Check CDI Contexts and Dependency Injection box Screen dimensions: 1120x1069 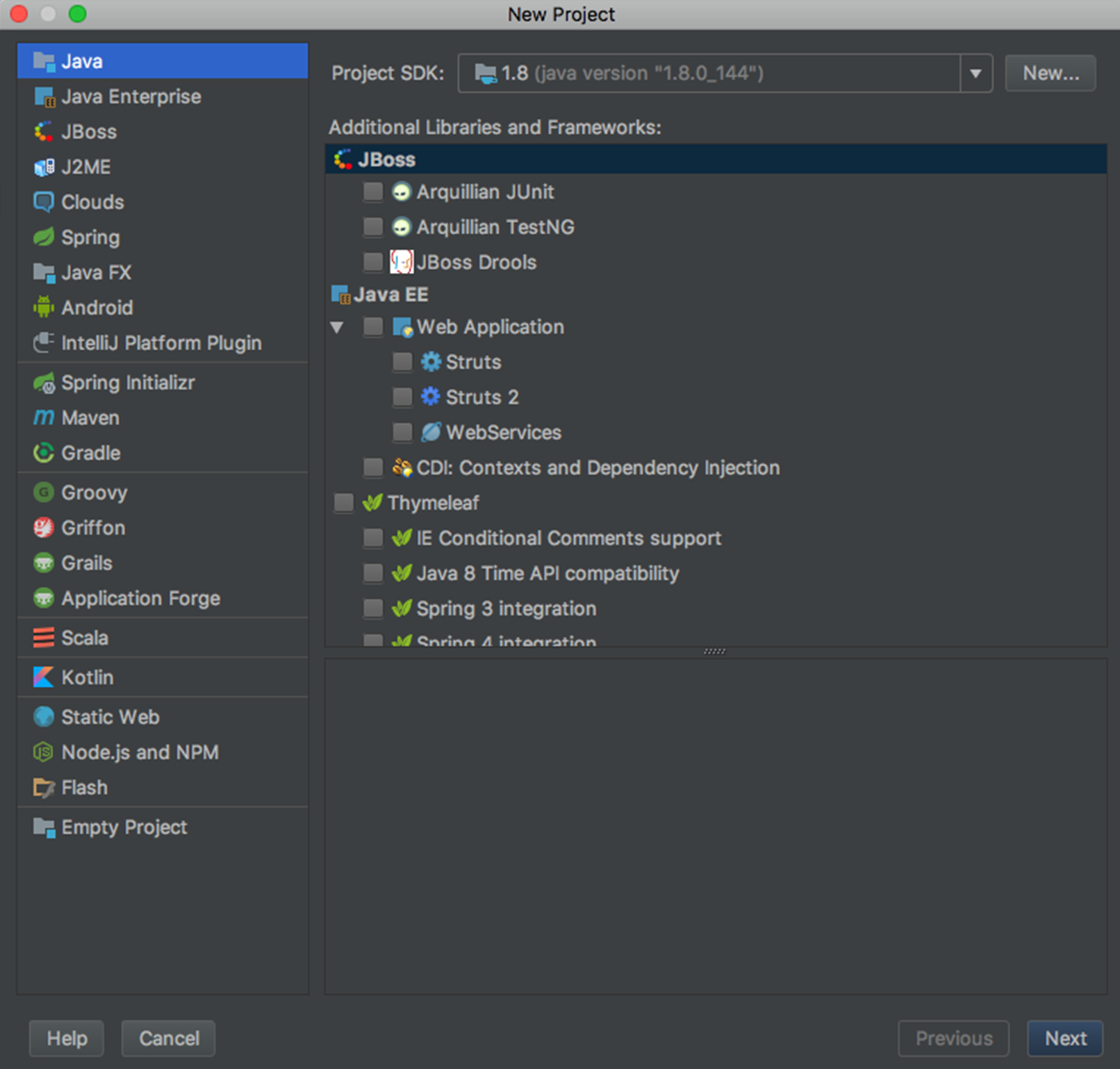[x=373, y=467]
